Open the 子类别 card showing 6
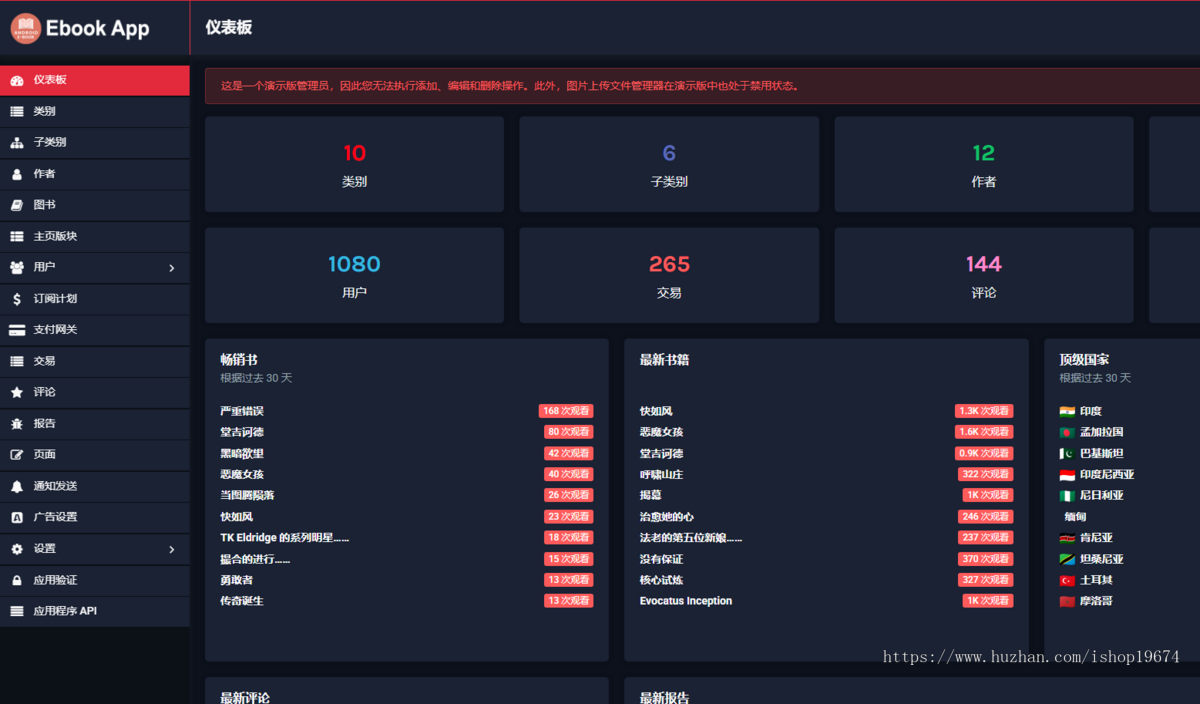The width and height of the screenshot is (1200, 704). click(x=669, y=164)
